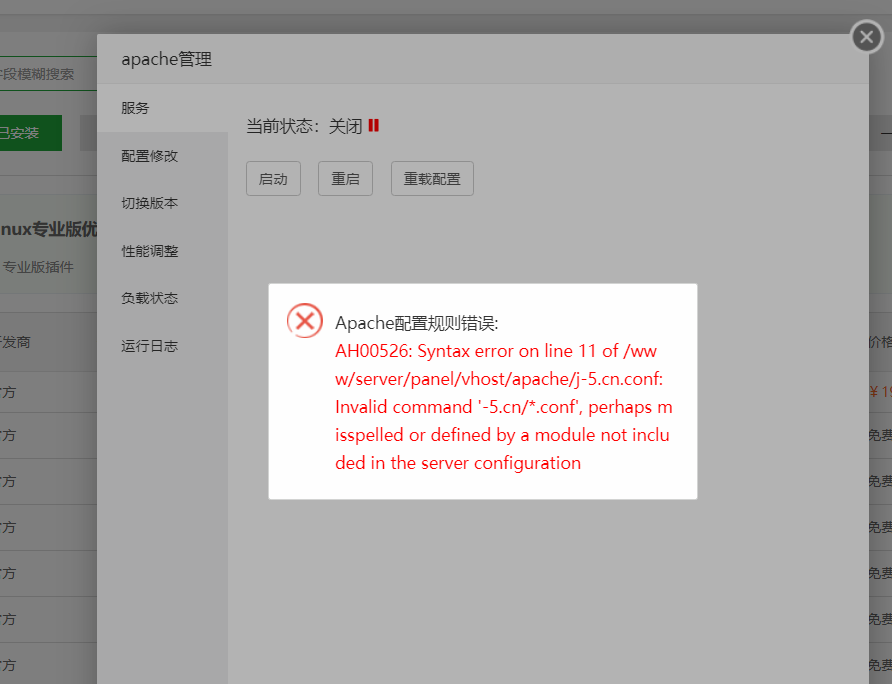Close the apache管理 dialog with the X button
The width and height of the screenshot is (892, 684).
(866, 37)
